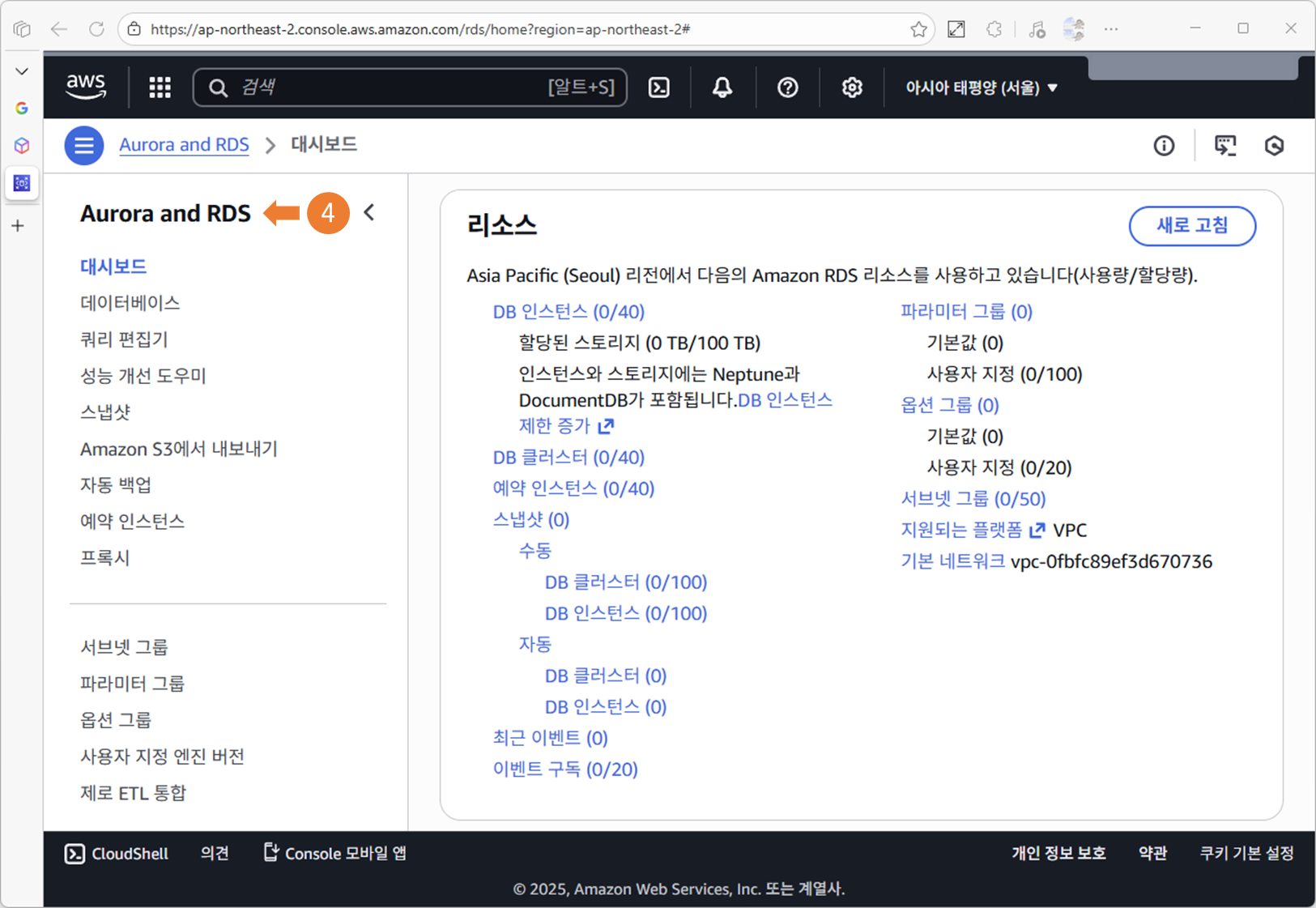The height and width of the screenshot is (908, 1316).
Task: Open 쿠키 기본 설정 in footer
Action: point(1246,854)
